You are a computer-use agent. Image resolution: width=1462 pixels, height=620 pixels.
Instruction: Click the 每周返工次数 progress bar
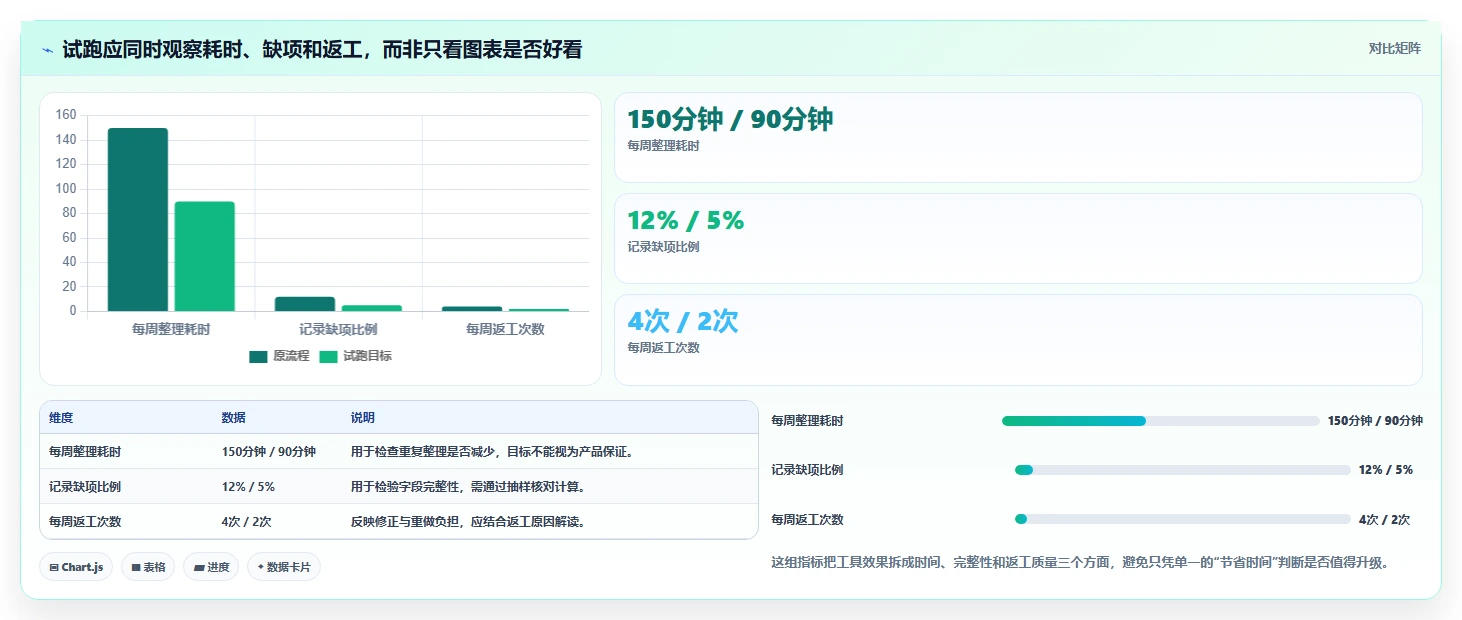click(1183, 520)
